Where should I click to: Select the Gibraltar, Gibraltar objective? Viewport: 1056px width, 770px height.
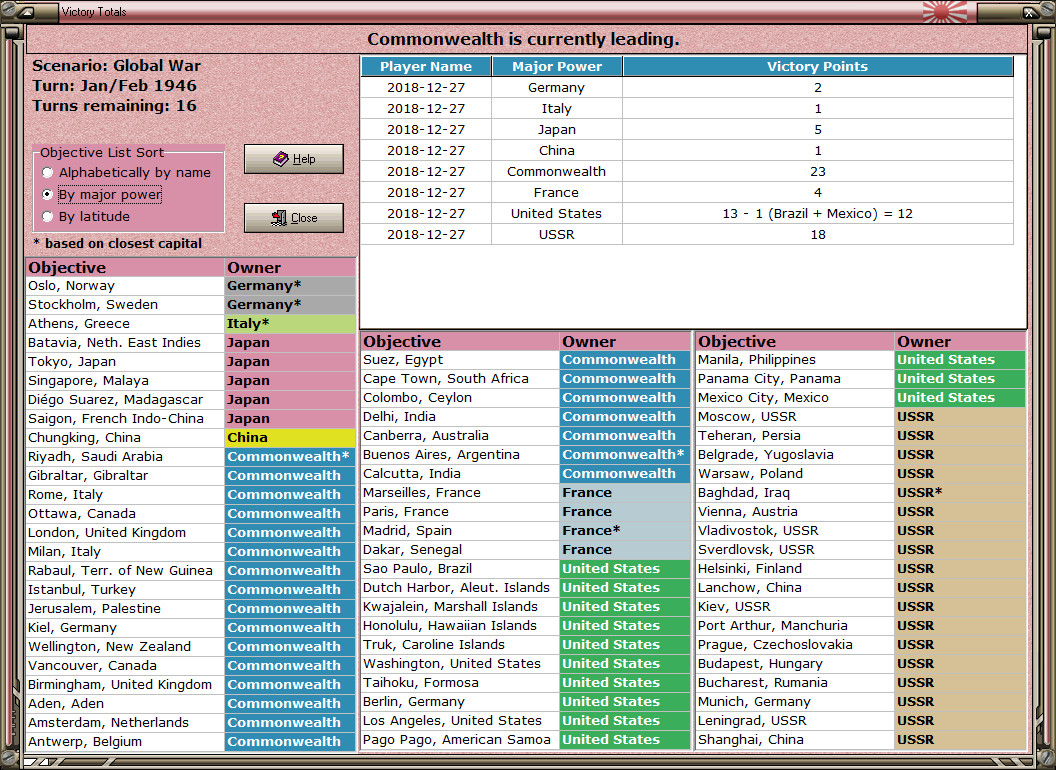[x=125, y=476]
